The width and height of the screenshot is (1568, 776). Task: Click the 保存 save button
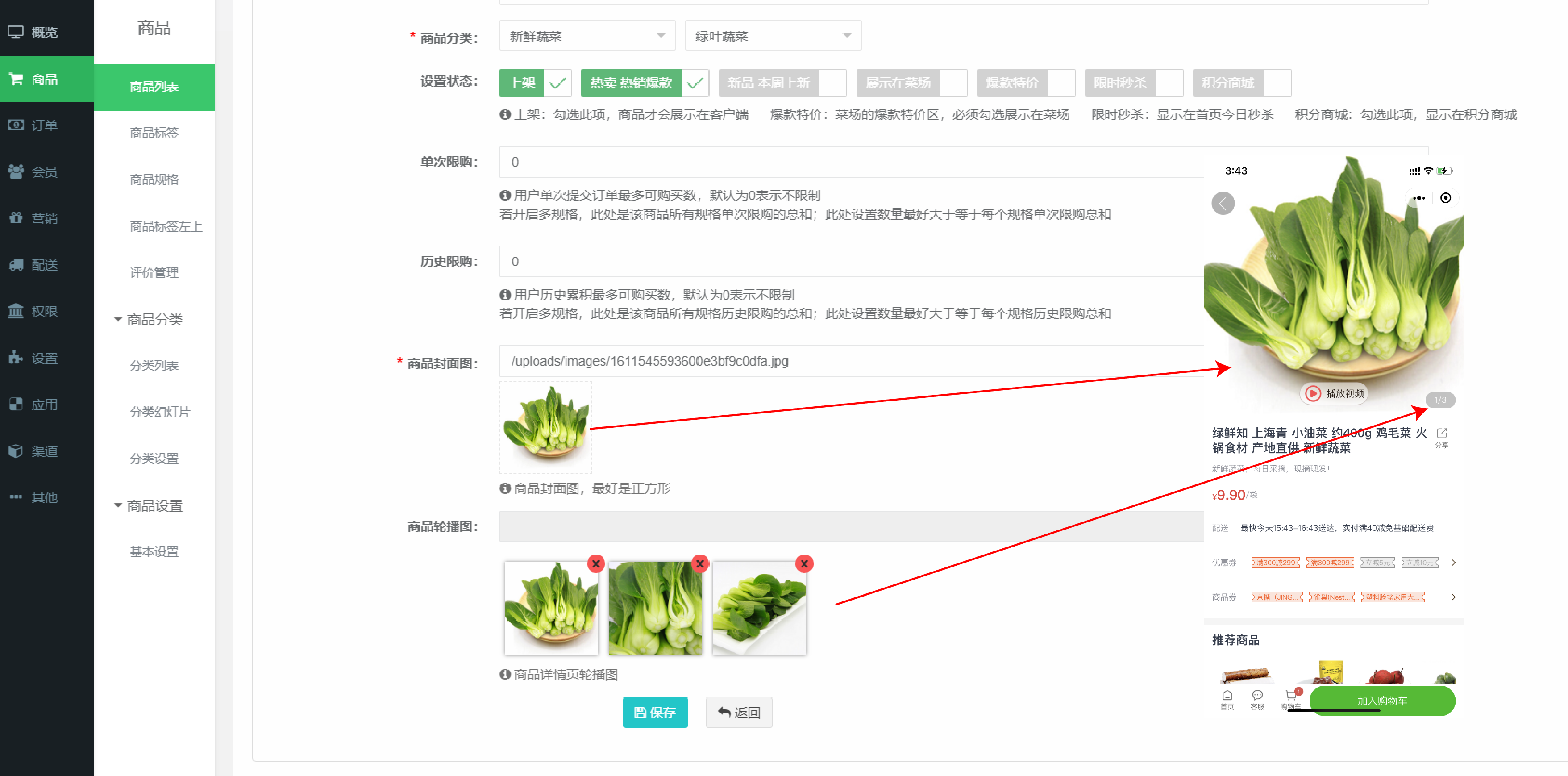pyautogui.click(x=655, y=712)
